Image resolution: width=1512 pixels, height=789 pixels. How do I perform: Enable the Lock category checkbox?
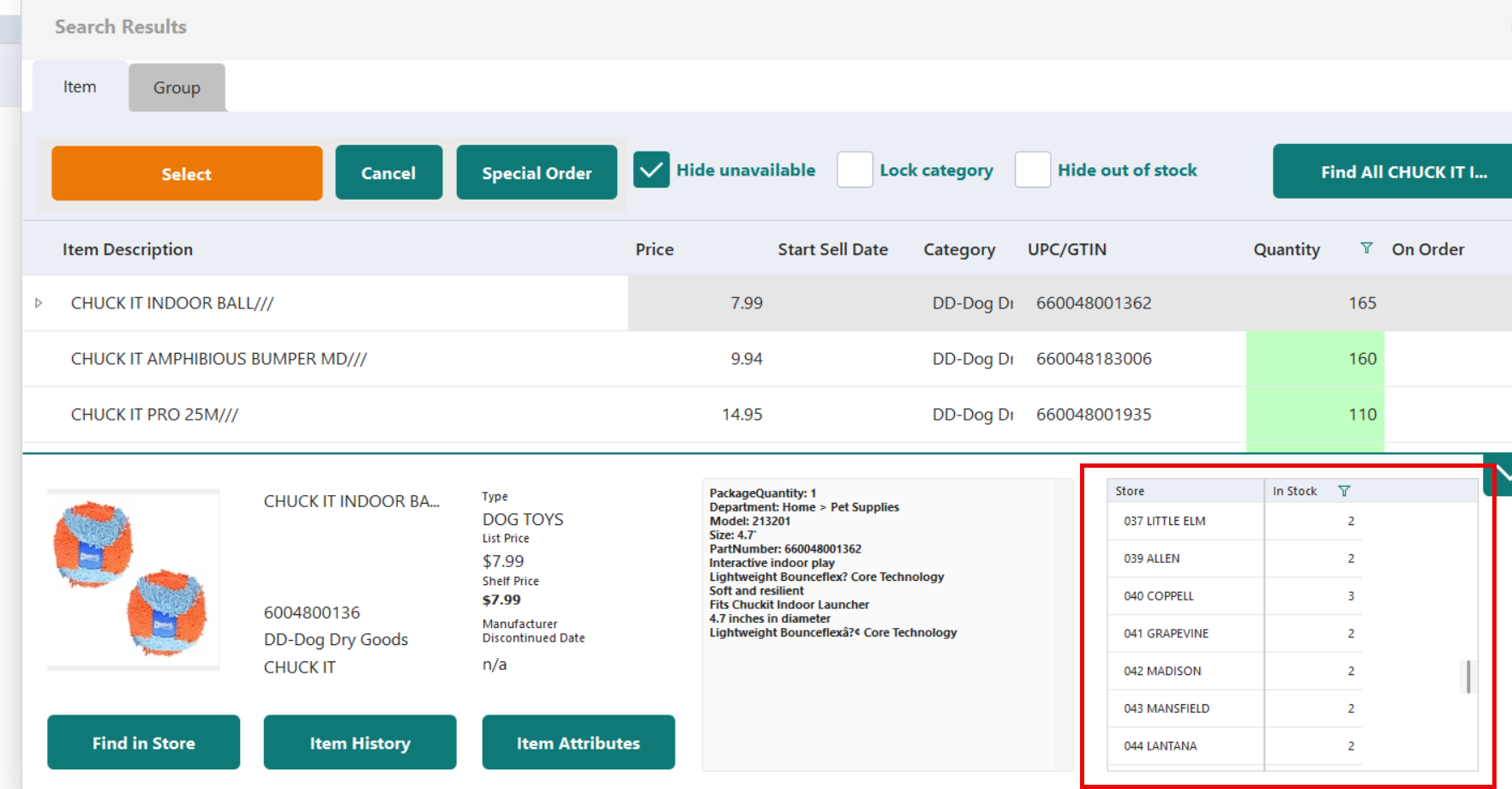[x=855, y=170]
